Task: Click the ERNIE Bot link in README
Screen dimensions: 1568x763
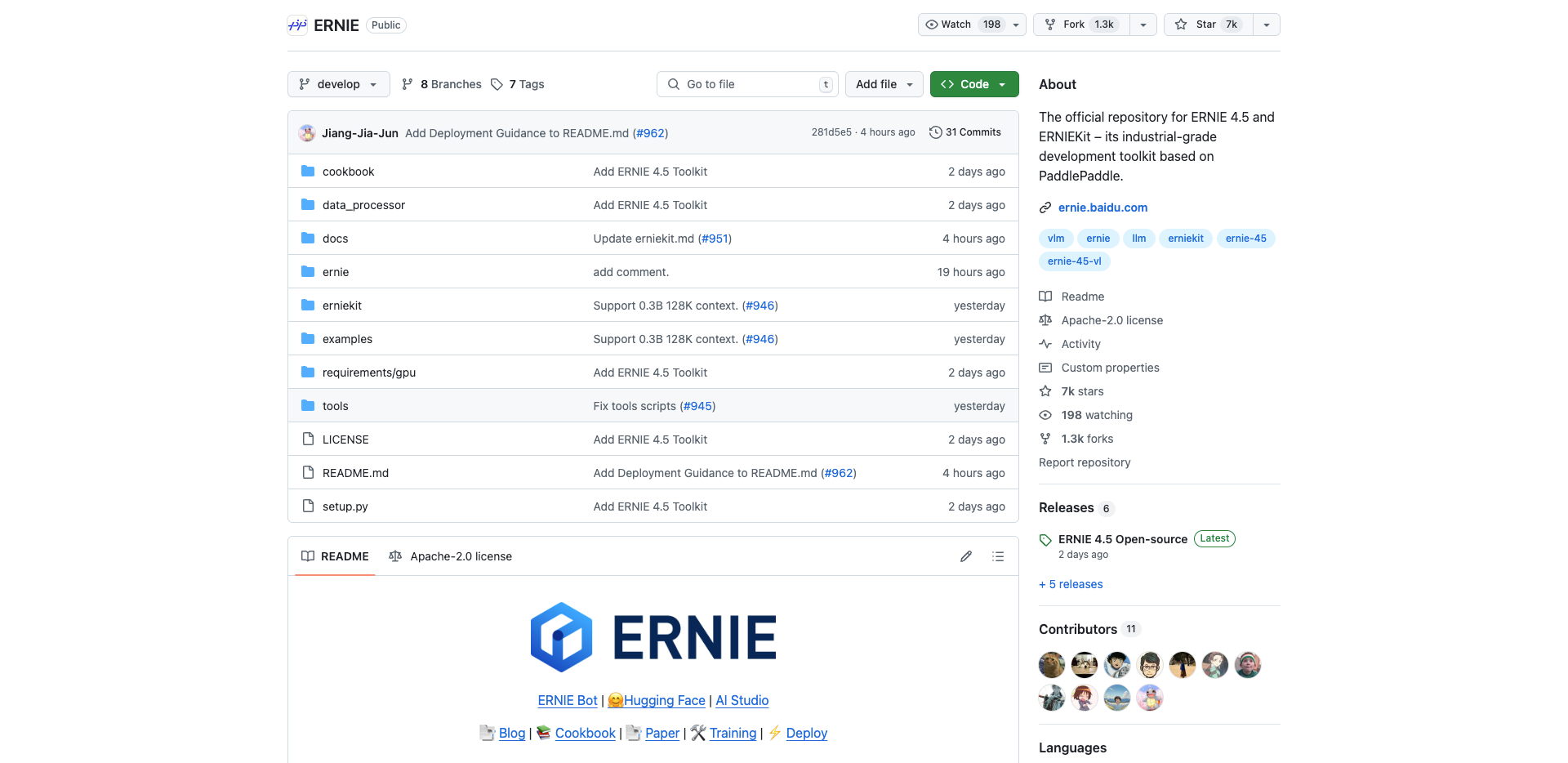Action: point(568,700)
